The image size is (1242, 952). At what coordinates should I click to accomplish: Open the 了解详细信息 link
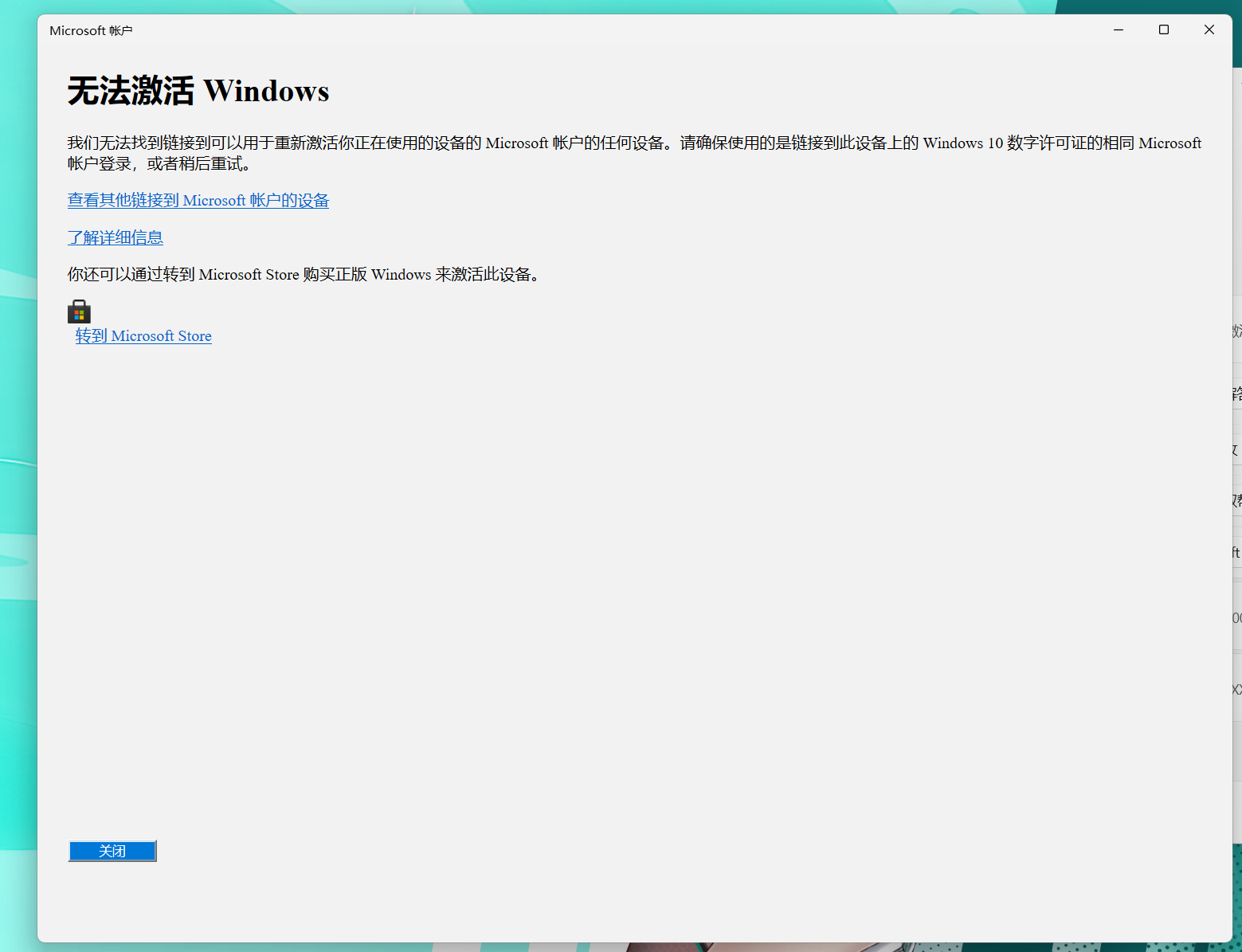coord(116,237)
